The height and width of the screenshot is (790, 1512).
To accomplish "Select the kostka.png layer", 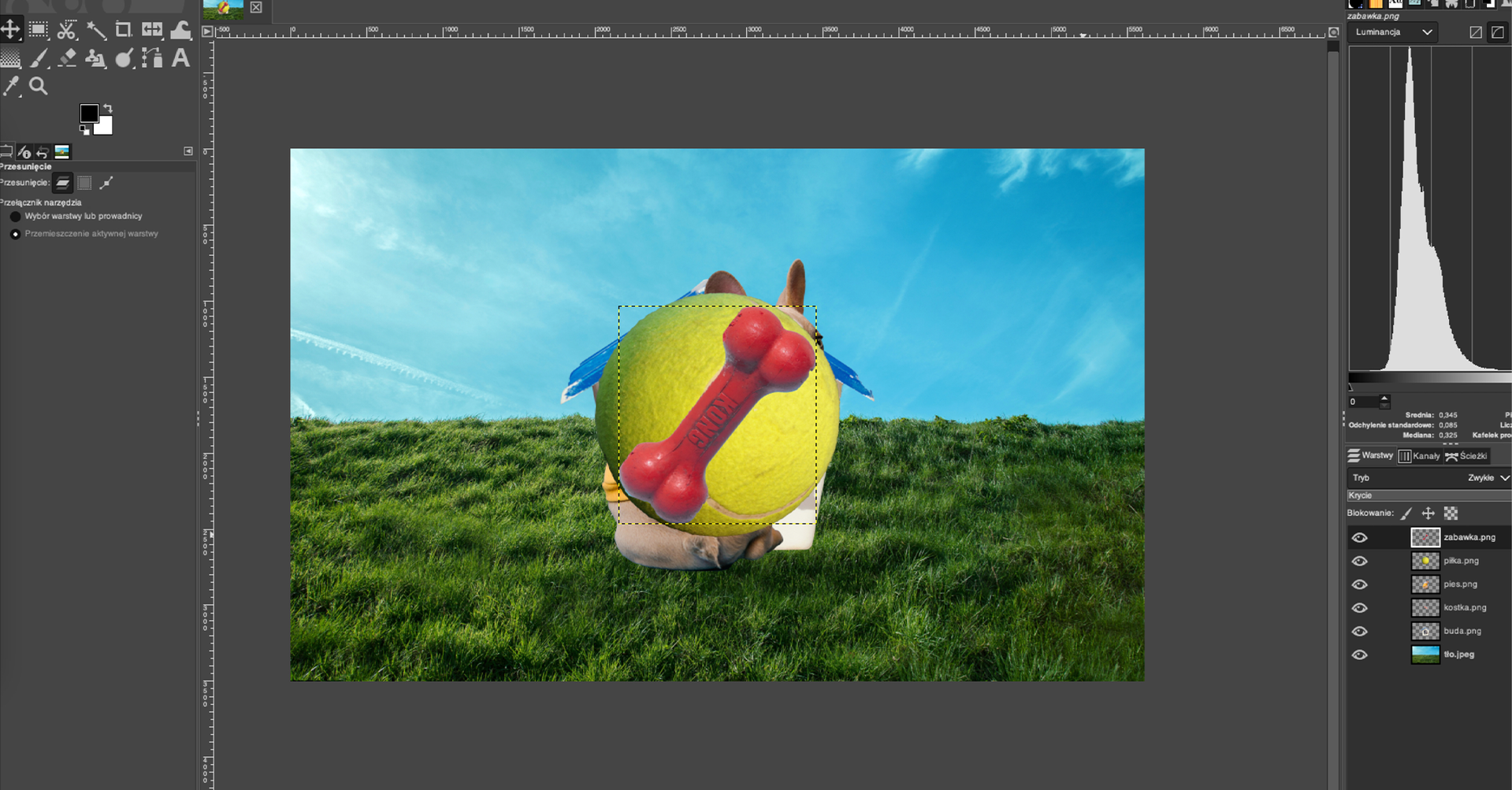I will [x=1429, y=607].
